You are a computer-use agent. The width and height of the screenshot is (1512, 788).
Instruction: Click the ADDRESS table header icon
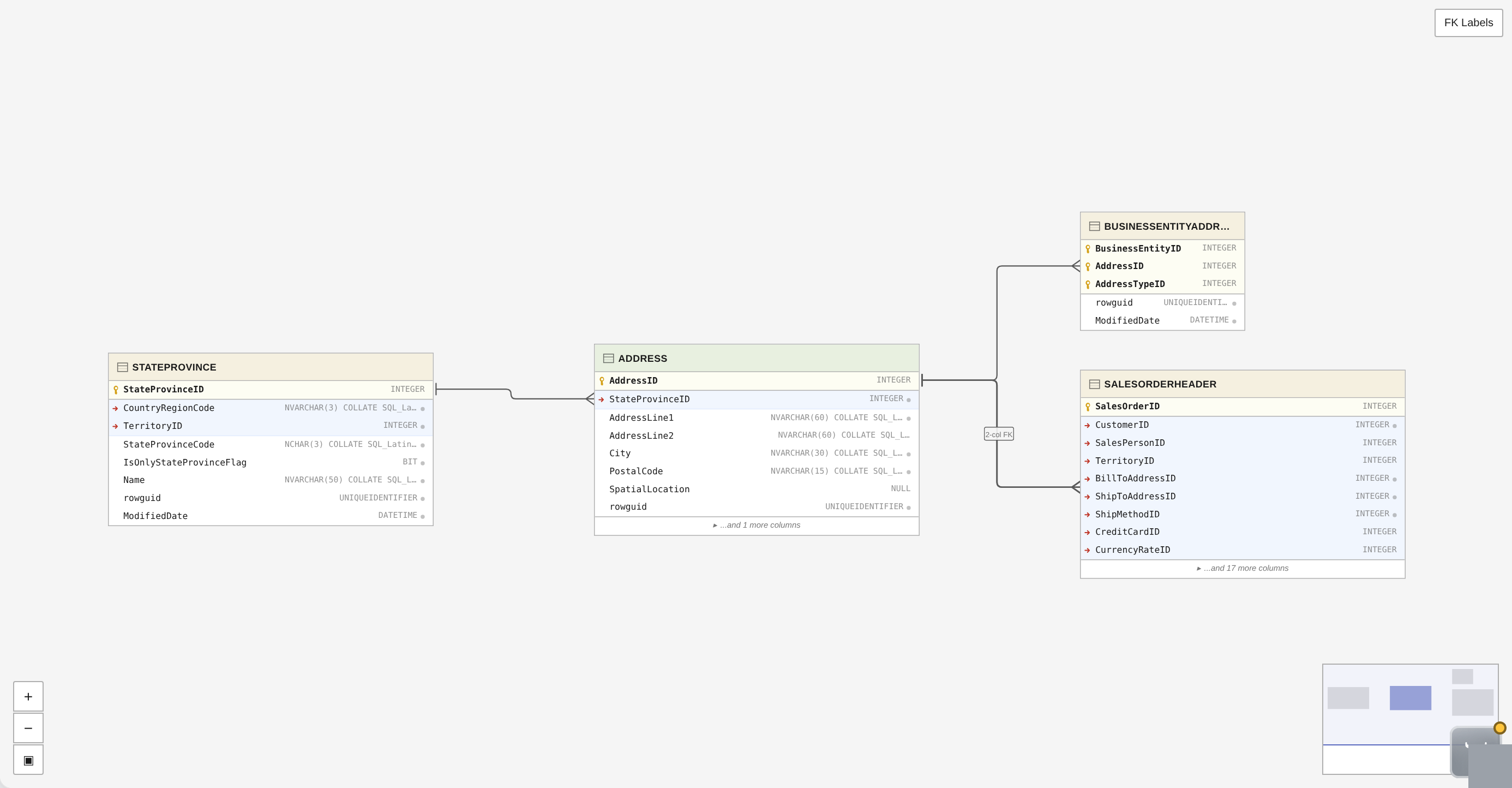pos(608,358)
